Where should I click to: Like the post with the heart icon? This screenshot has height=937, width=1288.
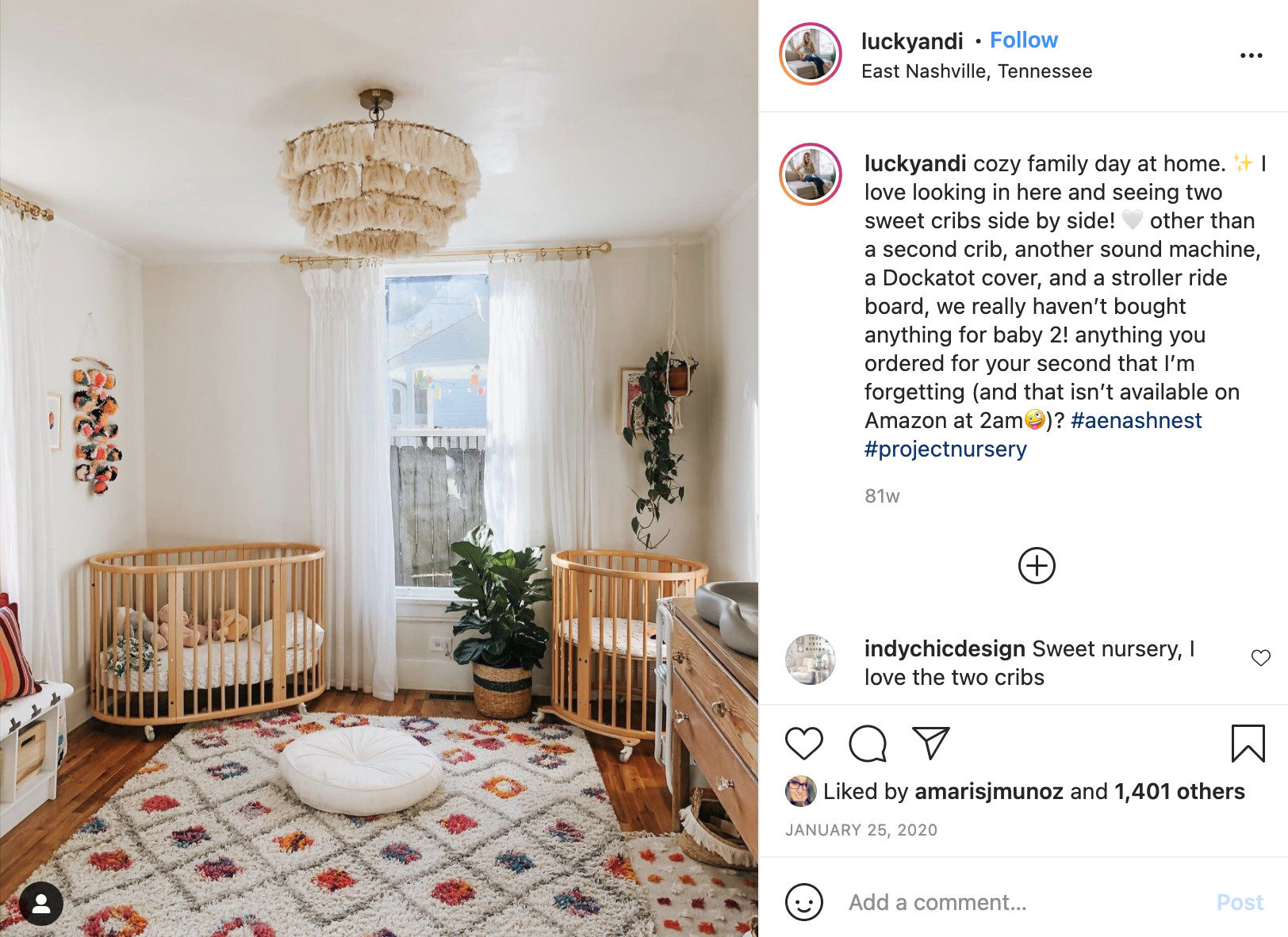[803, 744]
